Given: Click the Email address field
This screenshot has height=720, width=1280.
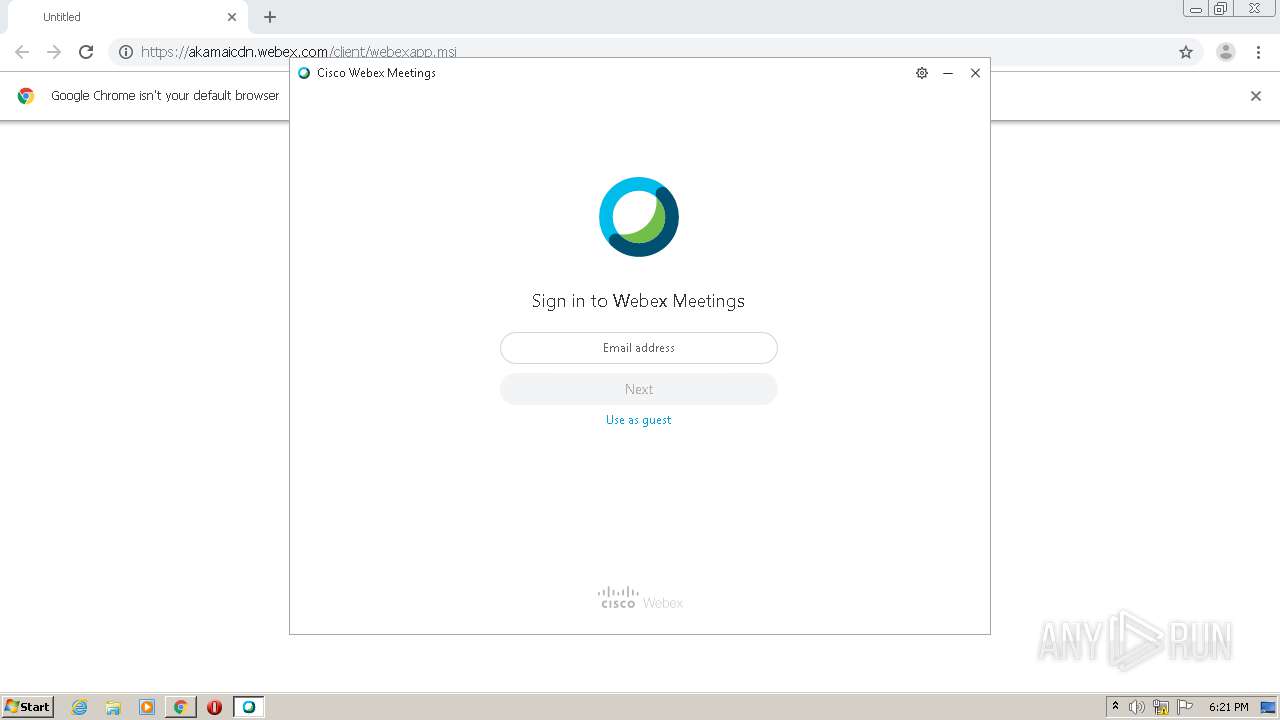Looking at the screenshot, I should (639, 348).
